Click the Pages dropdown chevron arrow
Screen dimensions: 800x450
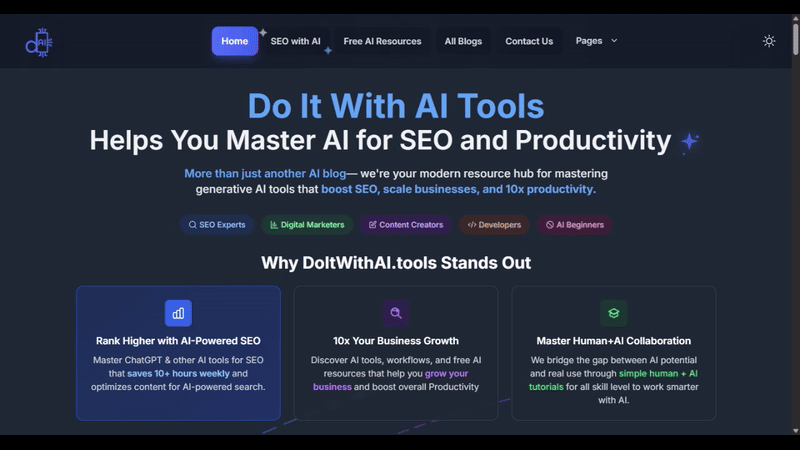614,41
